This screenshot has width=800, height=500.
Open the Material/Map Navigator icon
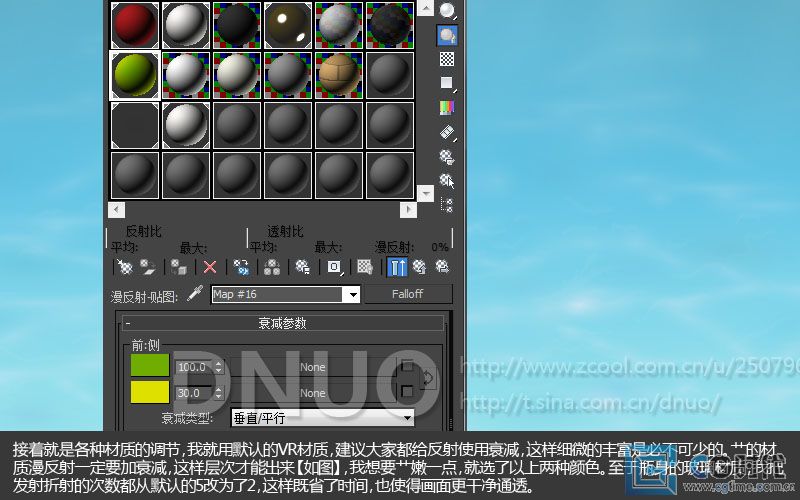click(x=447, y=205)
